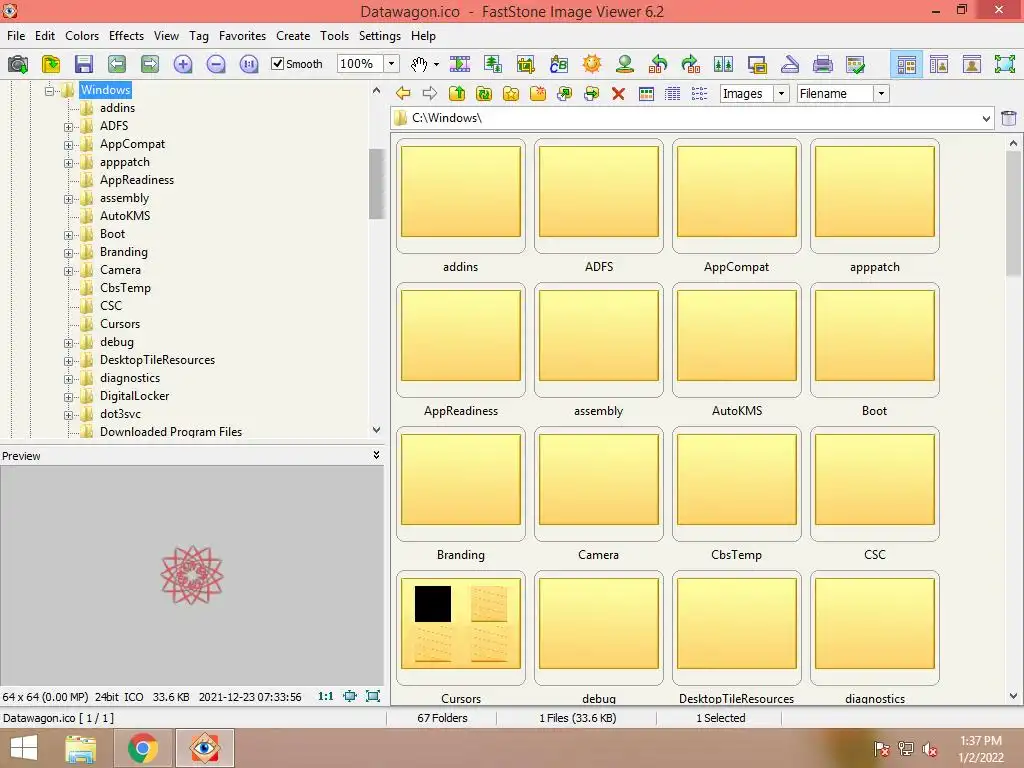
Task: Go to the next image
Action: pyautogui.click(x=150, y=64)
